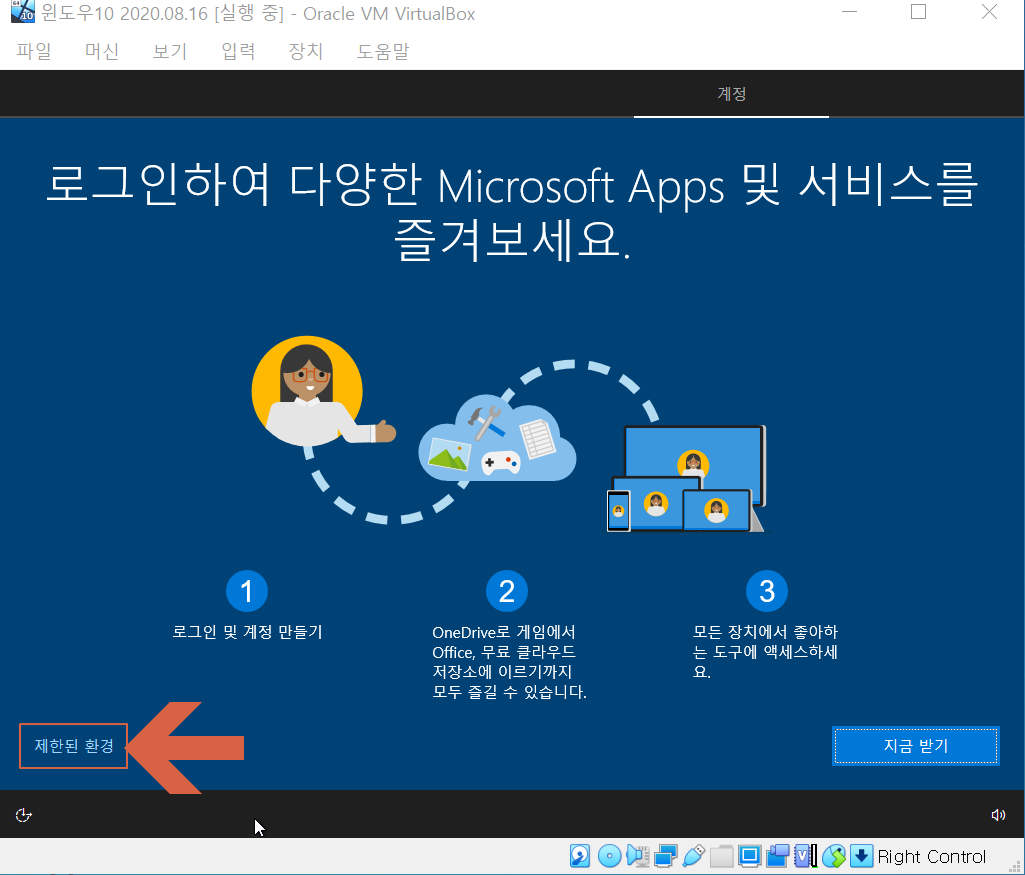Click the setup page heading text

[512, 212]
